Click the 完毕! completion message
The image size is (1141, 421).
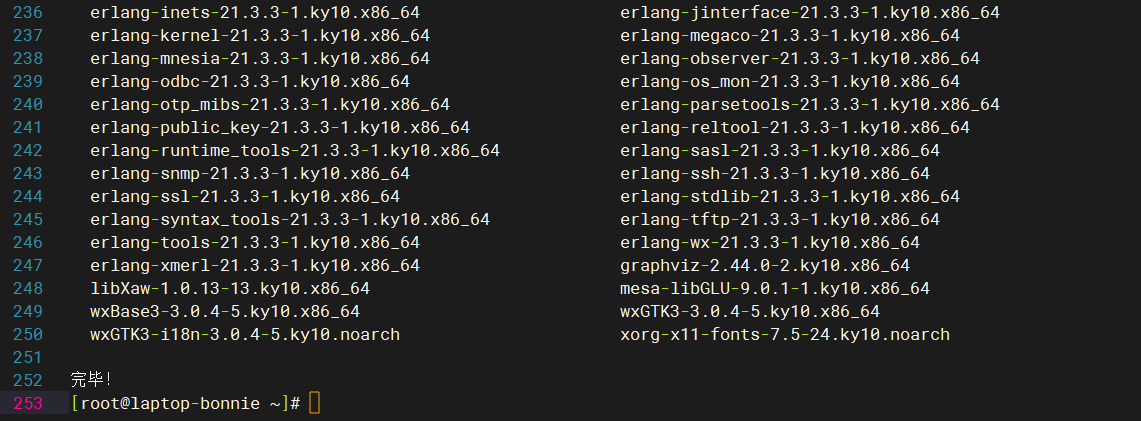[x=92, y=380]
